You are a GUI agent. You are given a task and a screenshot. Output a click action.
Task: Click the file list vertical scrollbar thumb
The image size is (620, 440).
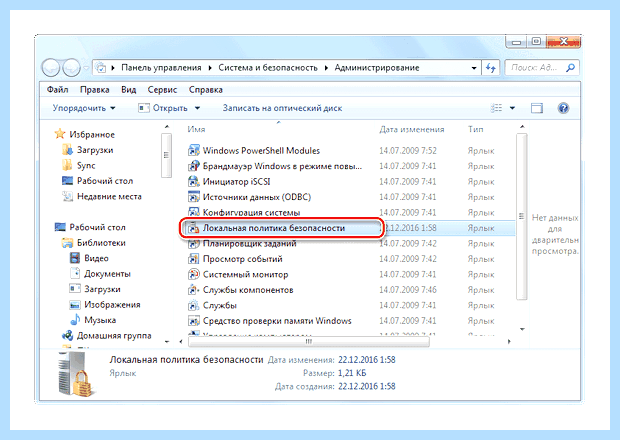click(x=522, y=216)
